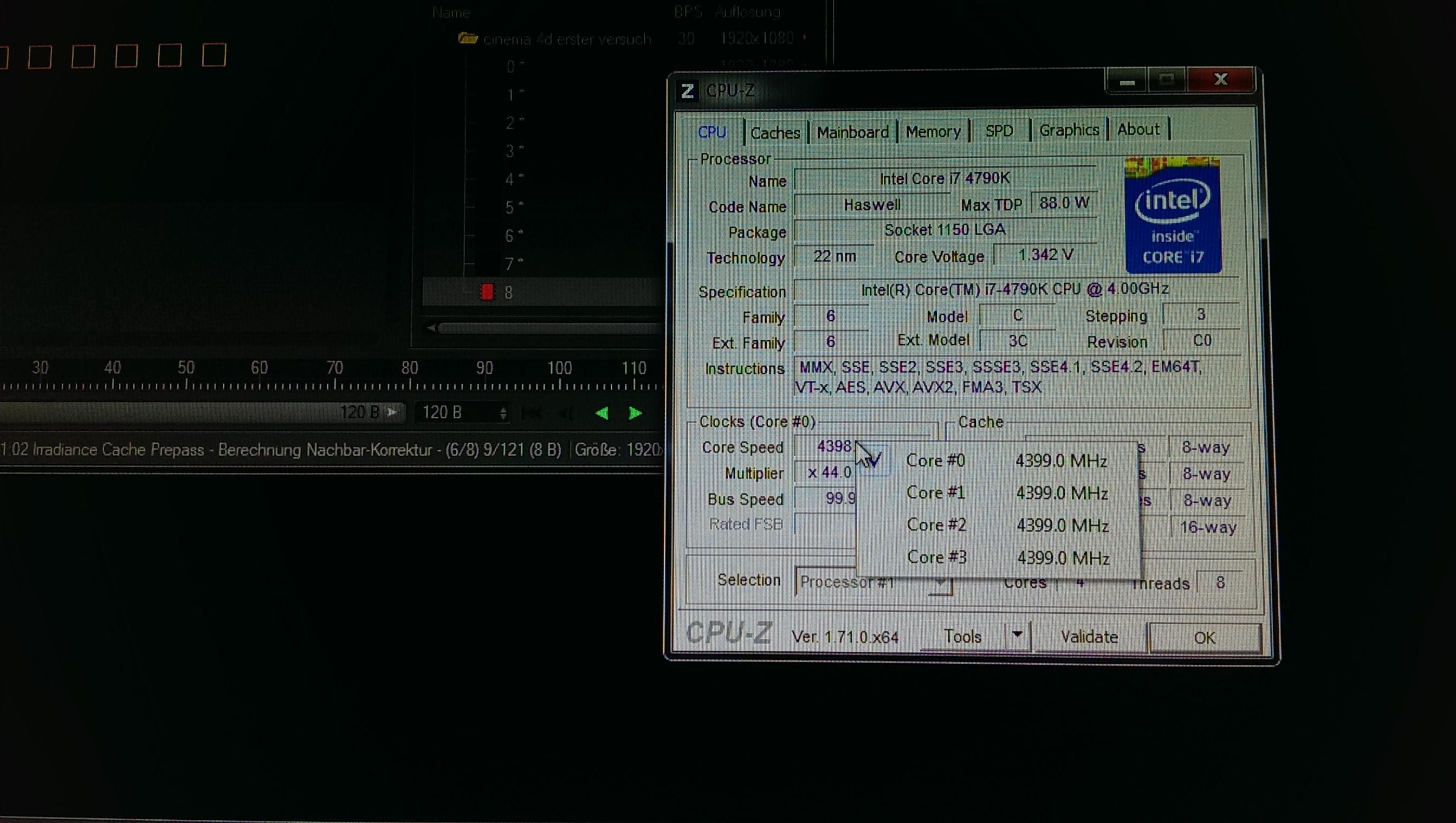Open the Processor #1 selection dropdown

coord(940,582)
